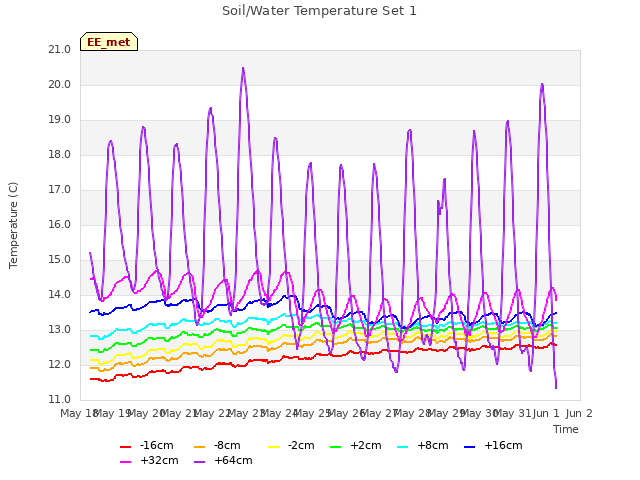Screen dimensions: 640x480
Task: Click the 13.0 y-axis tick label
Action: [x=60, y=330]
